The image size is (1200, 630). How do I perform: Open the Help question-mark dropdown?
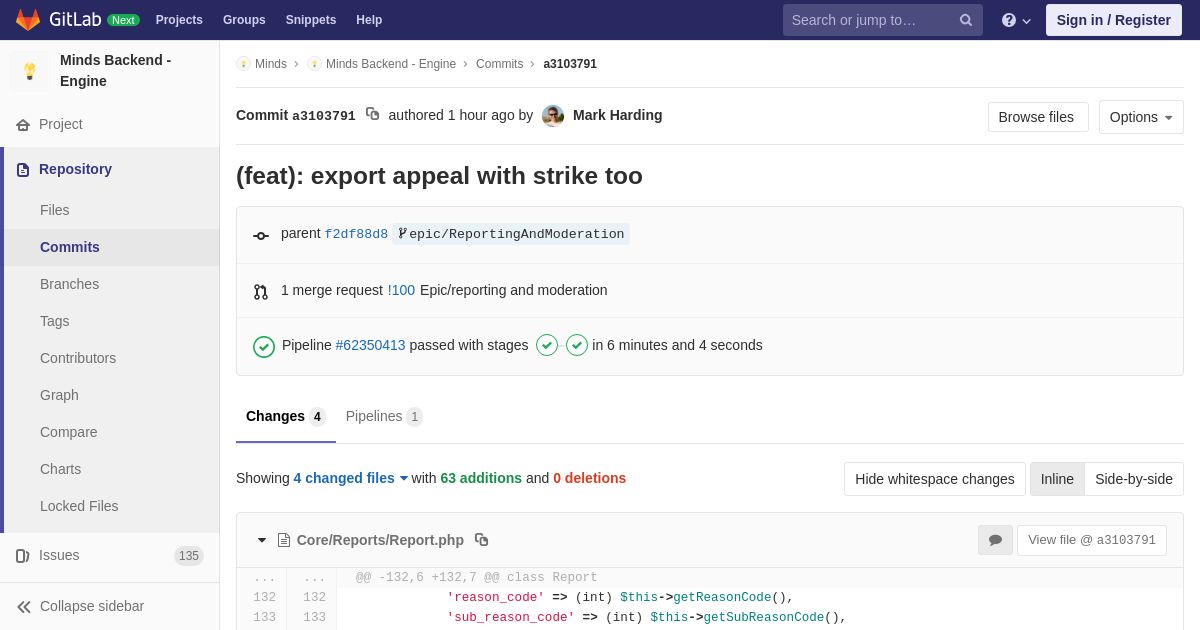click(1015, 20)
